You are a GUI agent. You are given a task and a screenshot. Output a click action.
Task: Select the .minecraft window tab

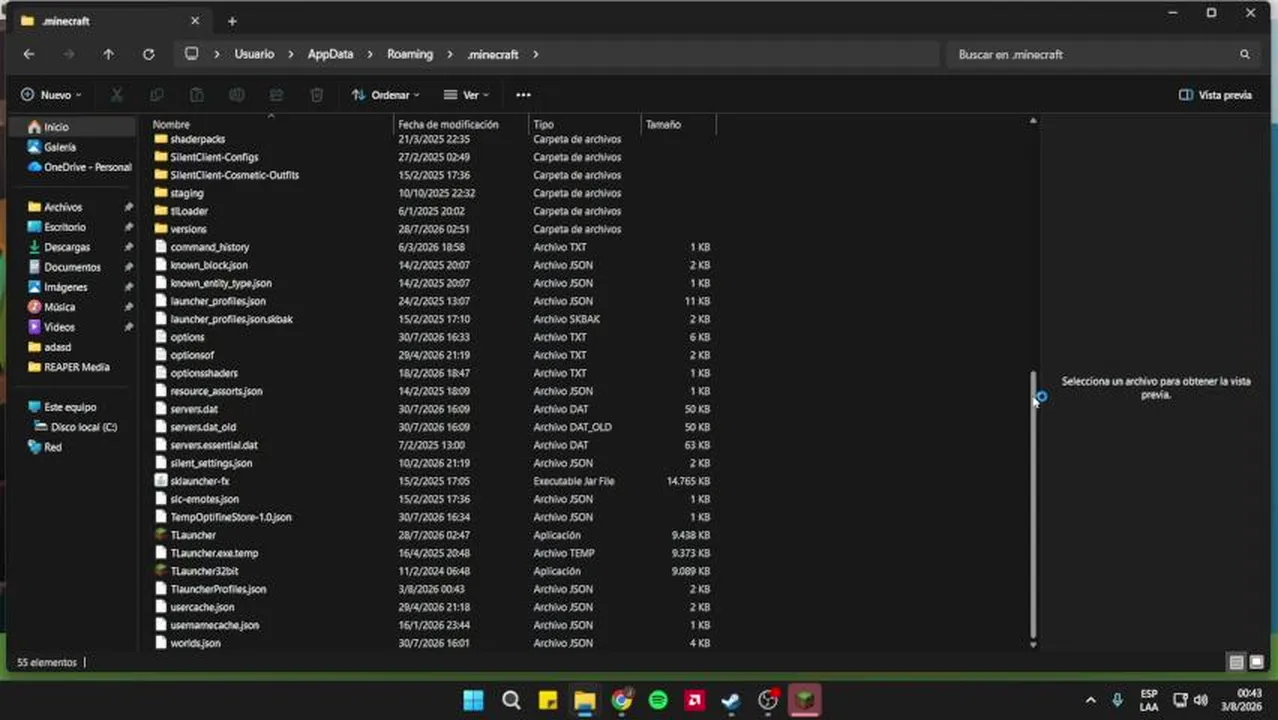click(110, 20)
